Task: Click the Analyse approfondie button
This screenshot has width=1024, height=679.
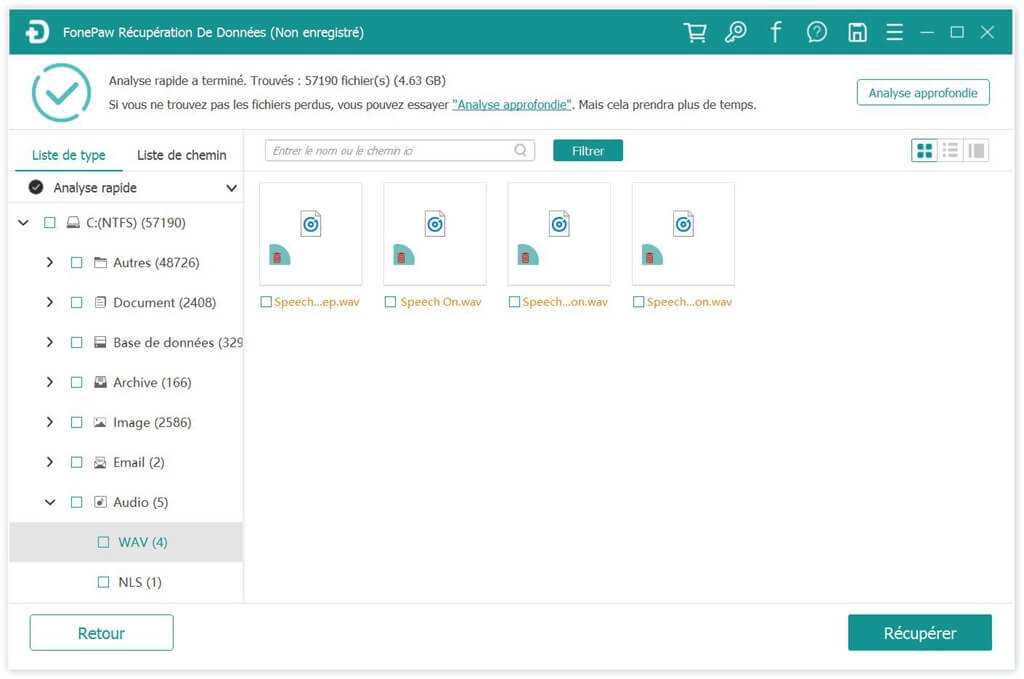Action: click(x=923, y=93)
